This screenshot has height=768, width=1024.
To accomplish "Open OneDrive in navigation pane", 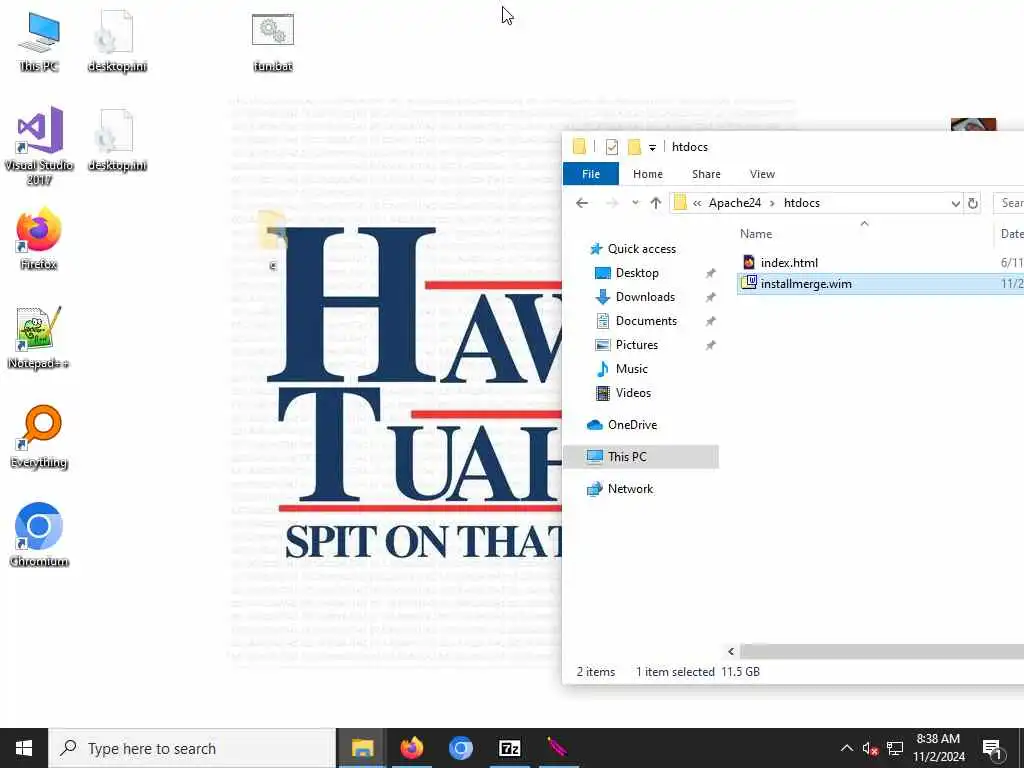I will (x=632, y=424).
